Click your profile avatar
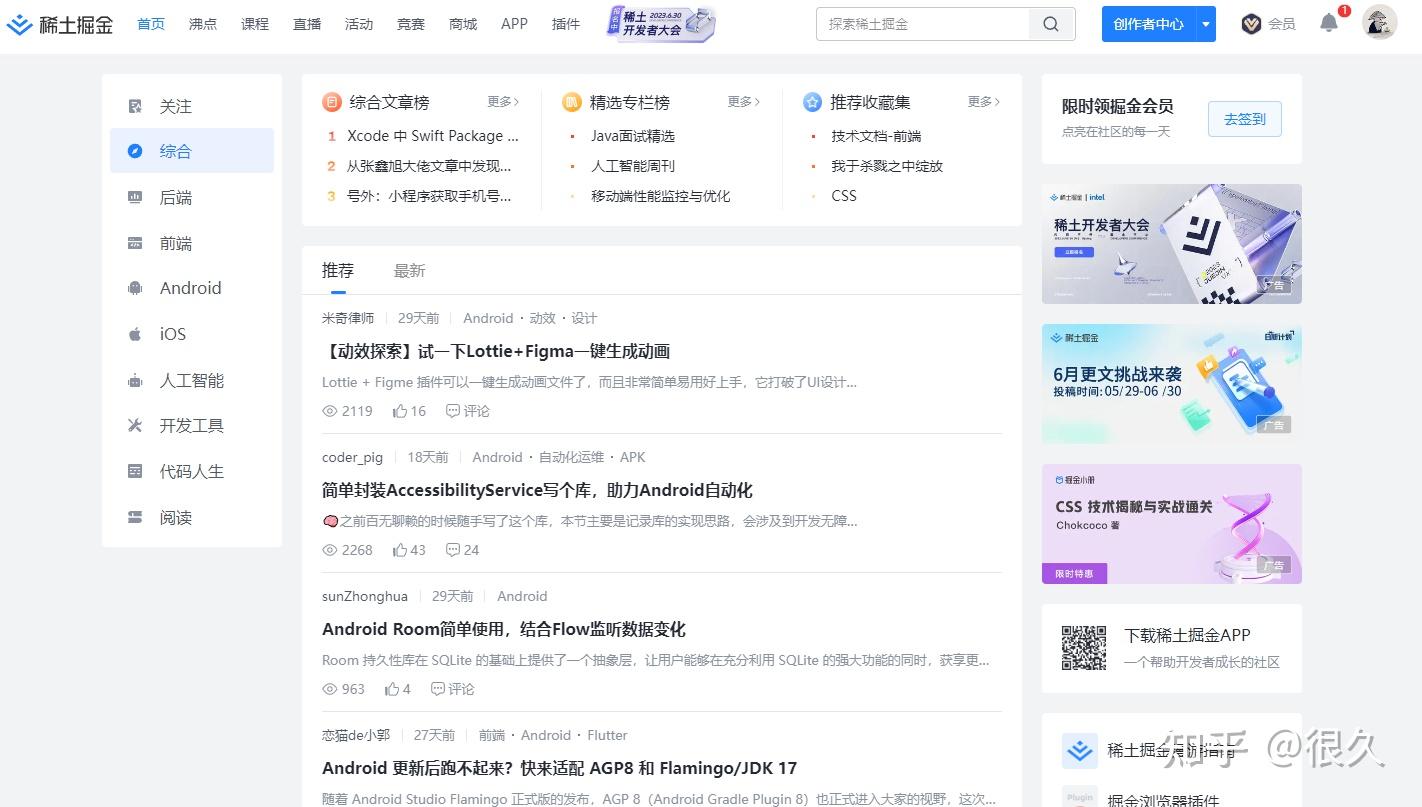The image size is (1422, 807). 1379,22
